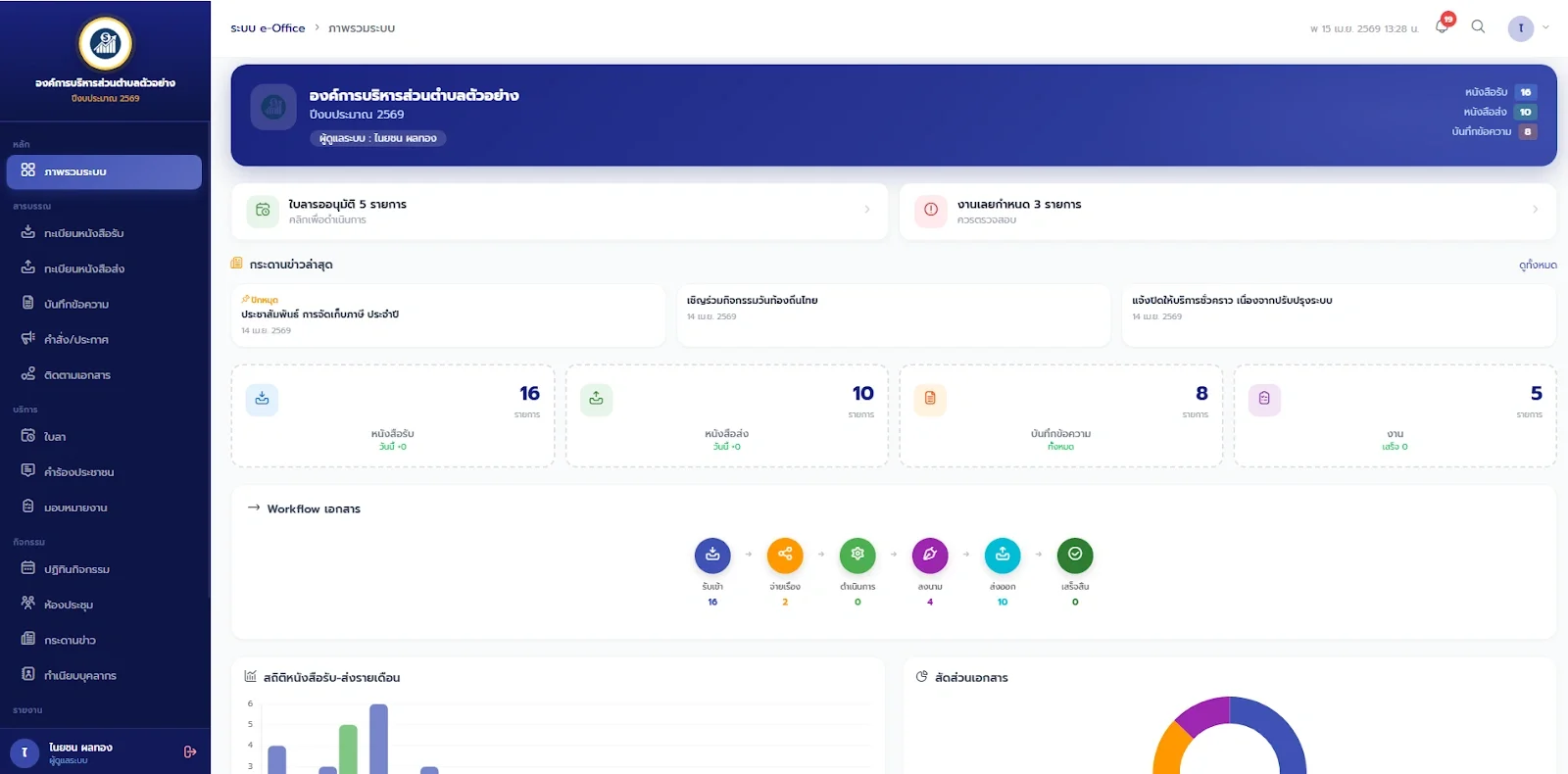Viewport: 1568px width, 774px height.
Task: Click the tallest blue bar in monthly chart
Action: (x=378, y=739)
